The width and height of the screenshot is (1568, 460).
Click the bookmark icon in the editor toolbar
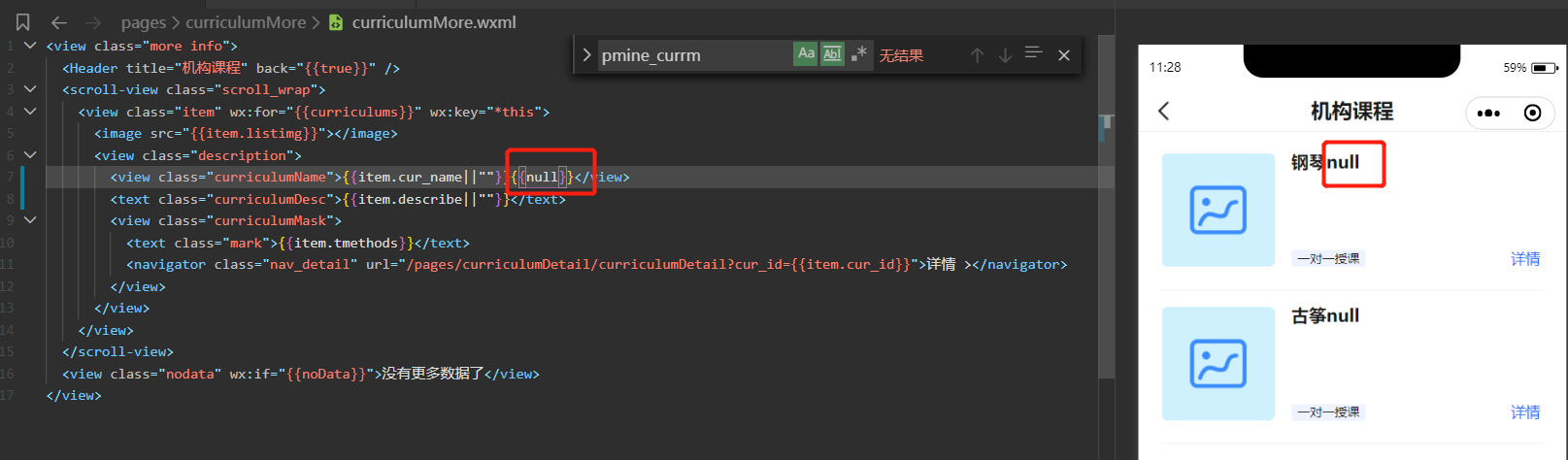[23, 22]
